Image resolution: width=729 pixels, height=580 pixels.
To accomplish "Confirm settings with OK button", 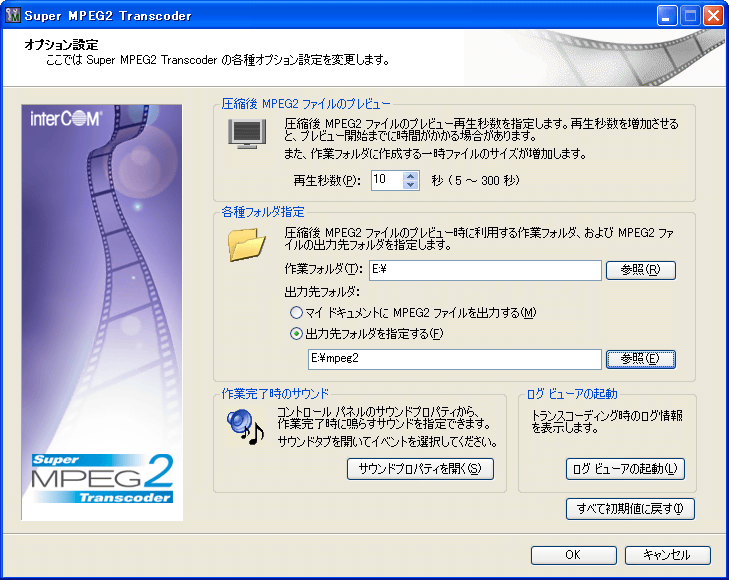I will 574,555.
